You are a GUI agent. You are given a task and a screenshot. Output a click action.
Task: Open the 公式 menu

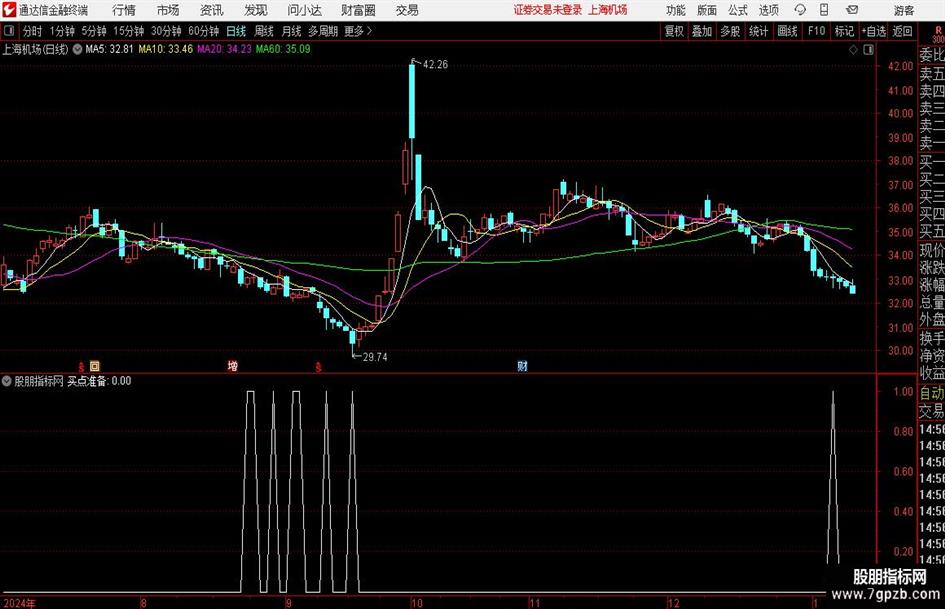(x=738, y=10)
